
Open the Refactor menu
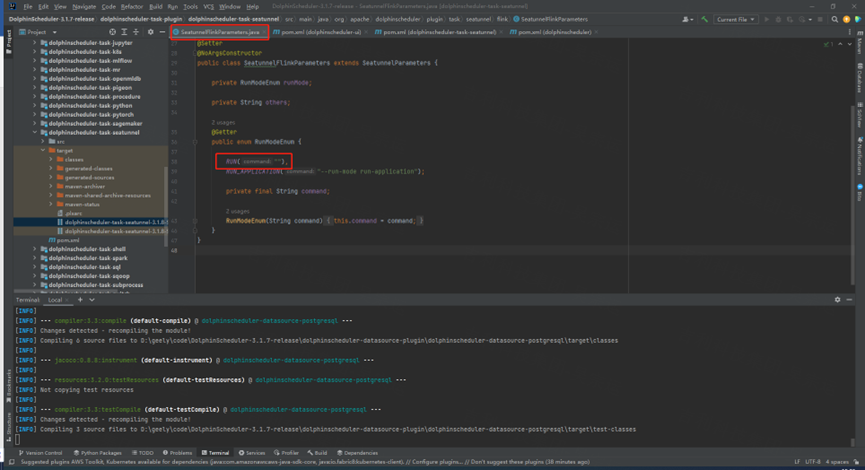131,6
